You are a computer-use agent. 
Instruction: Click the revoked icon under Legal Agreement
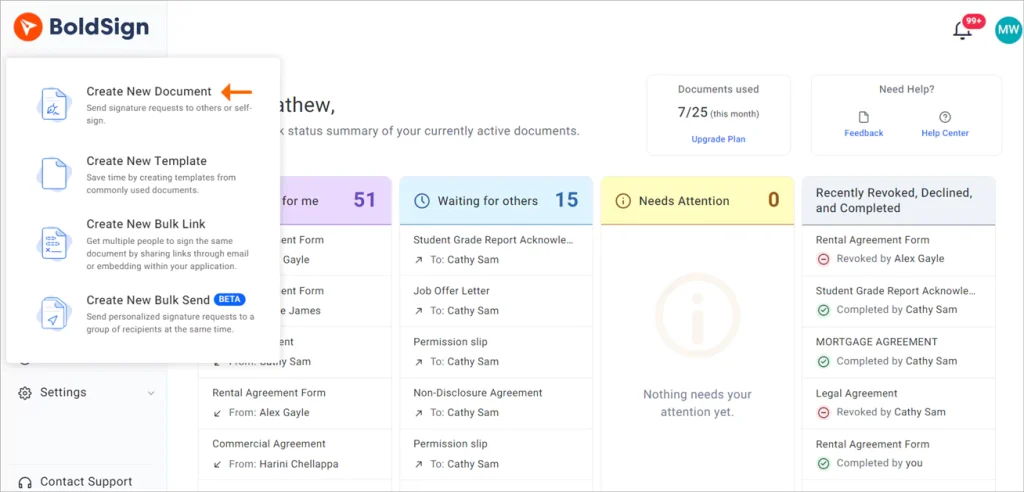click(823, 412)
